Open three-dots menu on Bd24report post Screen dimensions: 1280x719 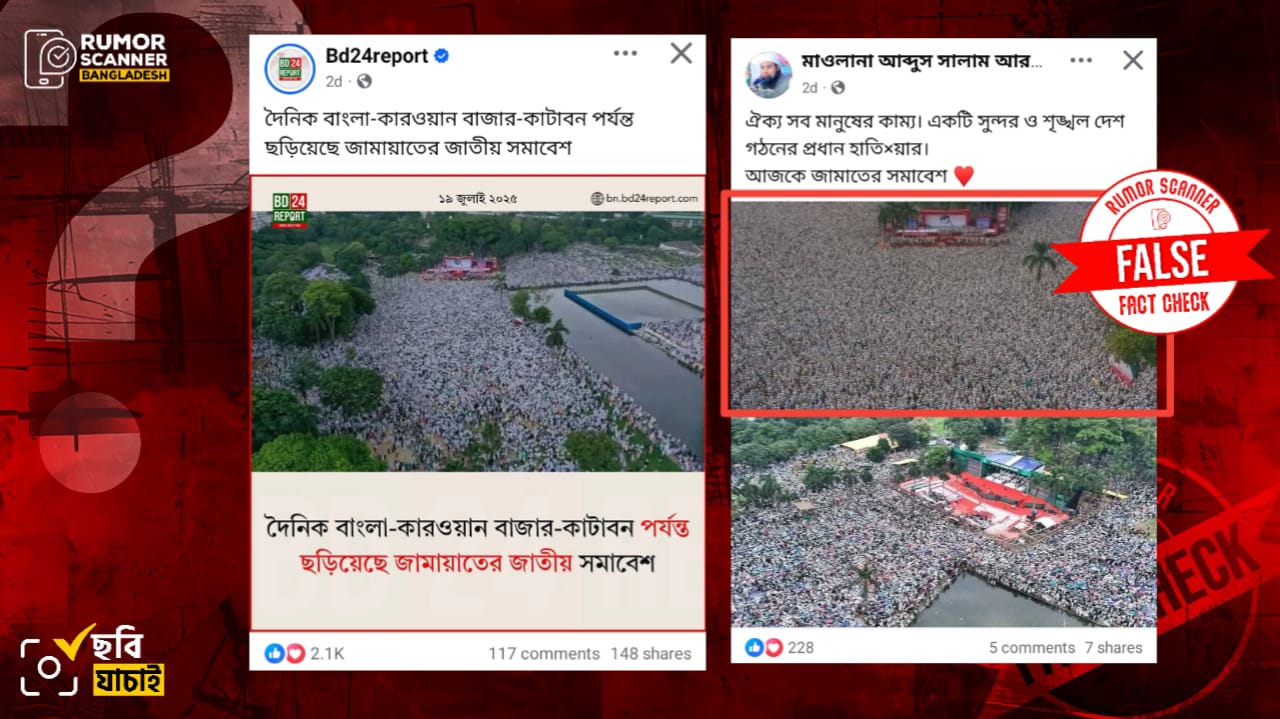click(x=623, y=53)
